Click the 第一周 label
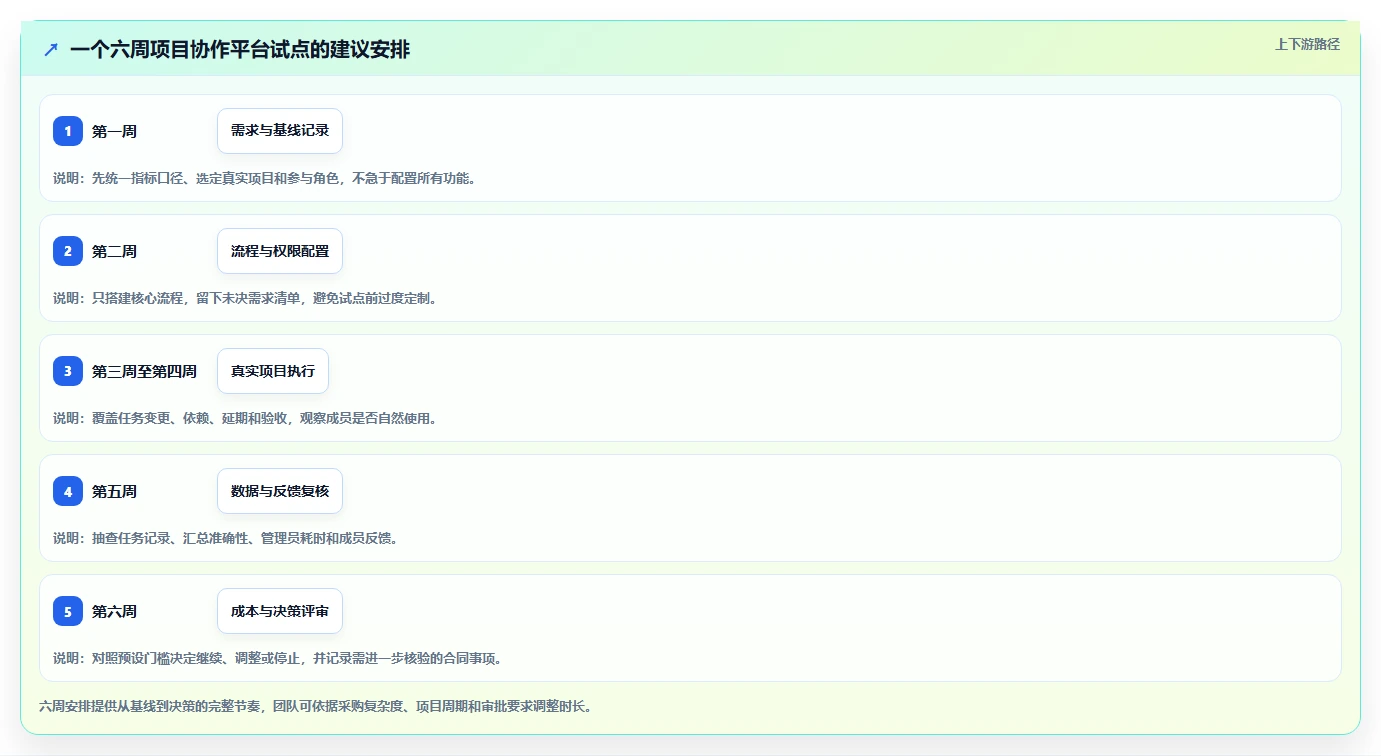The width and height of the screenshot is (1381, 756). (114, 131)
